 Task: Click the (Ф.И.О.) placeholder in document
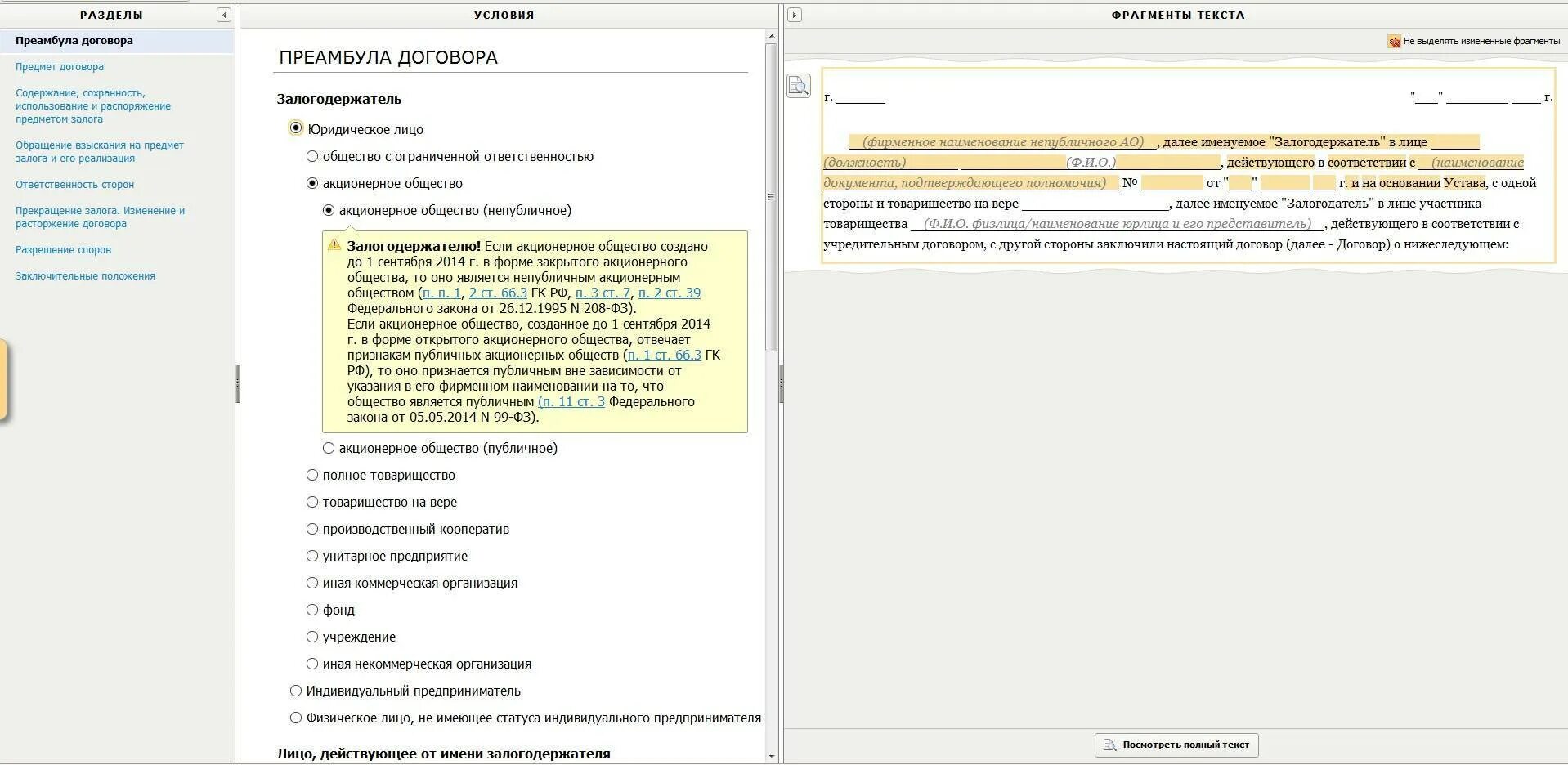[x=1091, y=163]
